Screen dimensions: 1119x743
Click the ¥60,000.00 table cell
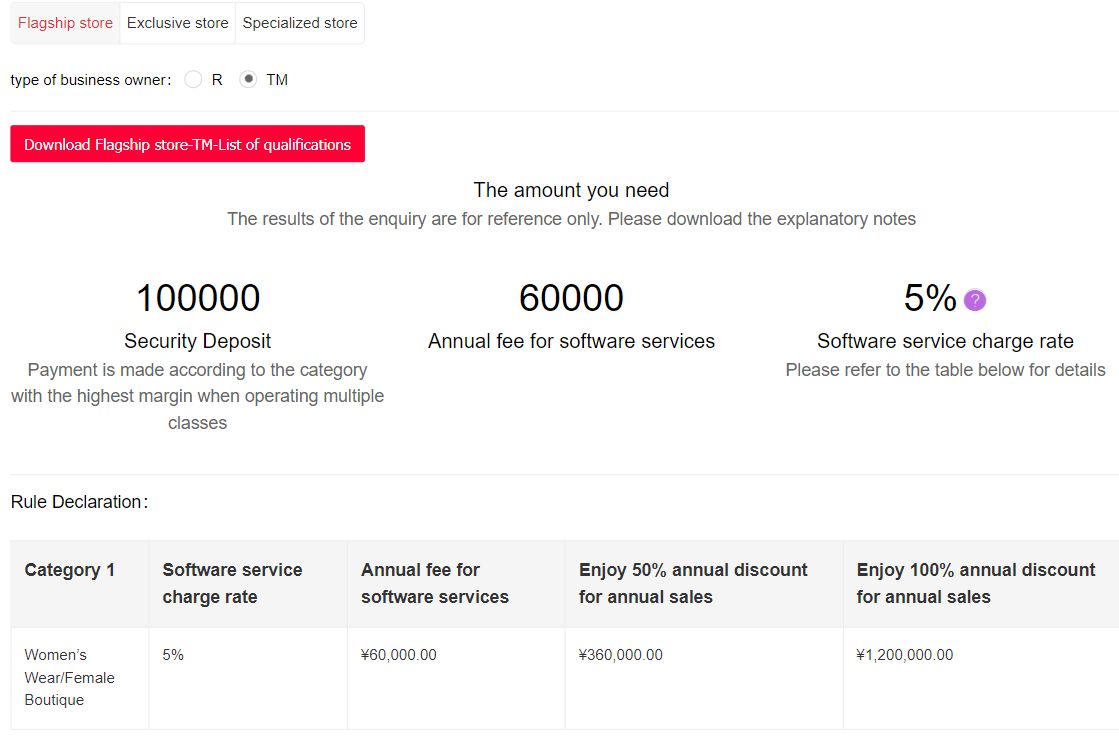[398, 655]
